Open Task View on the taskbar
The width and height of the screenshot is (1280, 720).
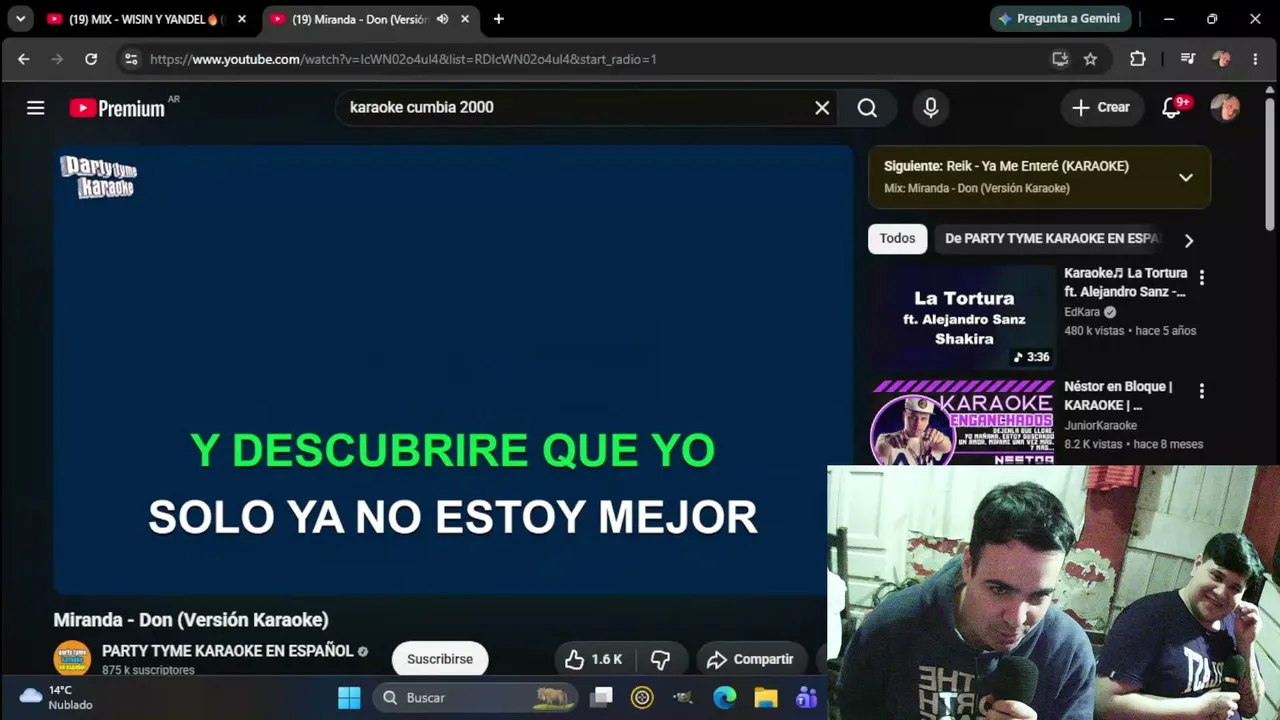tap(601, 697)
